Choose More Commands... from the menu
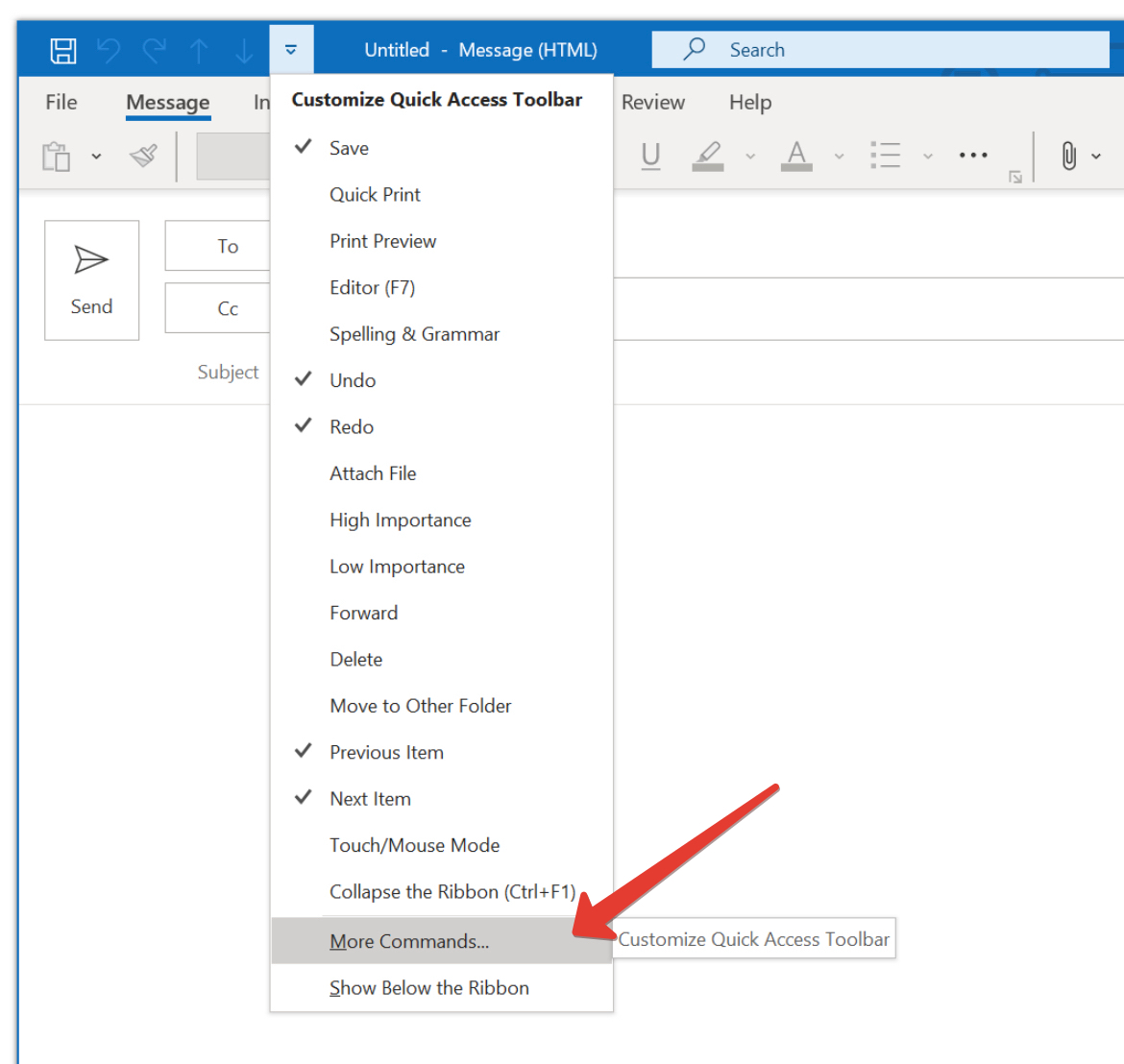The height and width of the screenshot is (1064, 1124). (x=409, y=941)
